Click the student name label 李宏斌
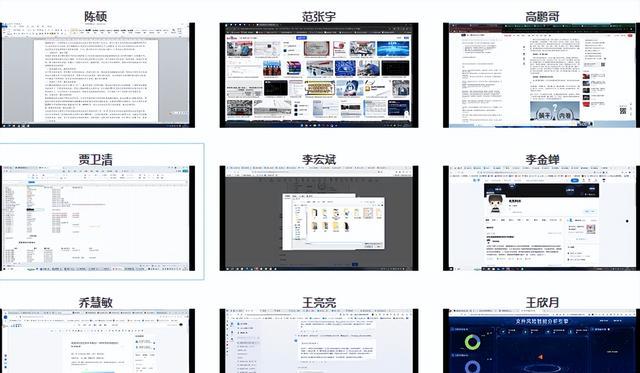 (x=319, y=160)
